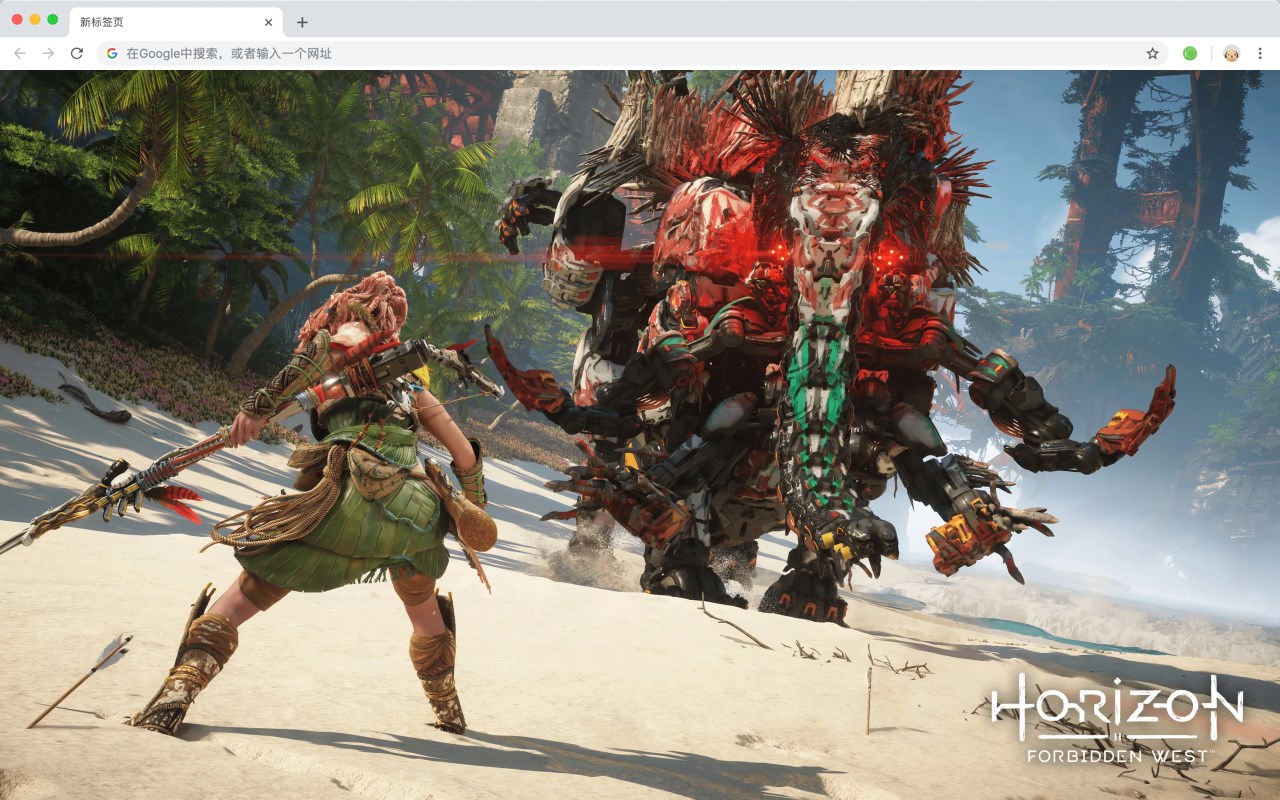Select the 新标签页 tab
The height and width of the screenshot is (800, 1280).
click(176, 22)
